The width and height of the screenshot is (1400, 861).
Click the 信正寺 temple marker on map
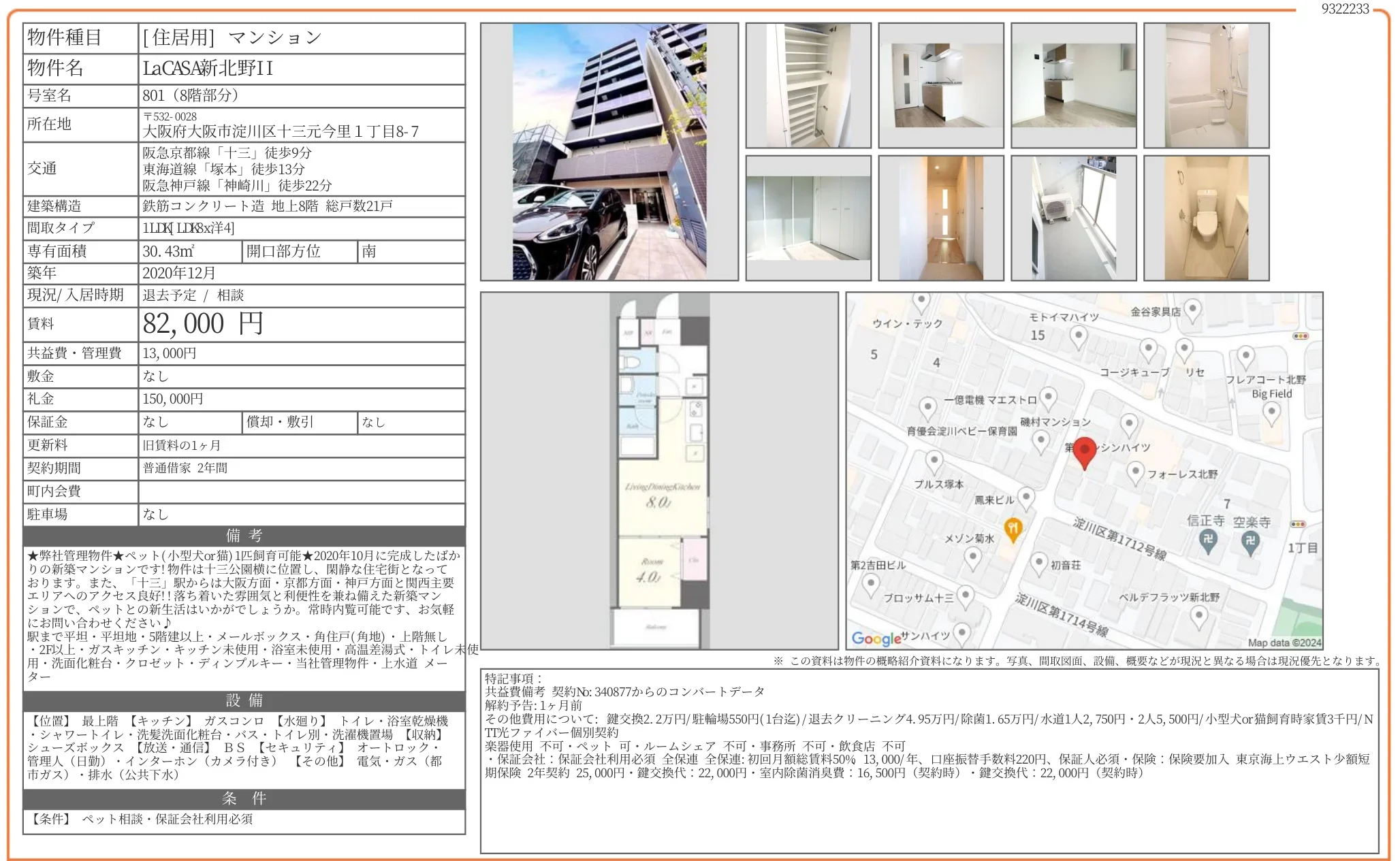tap(1207, 540)
